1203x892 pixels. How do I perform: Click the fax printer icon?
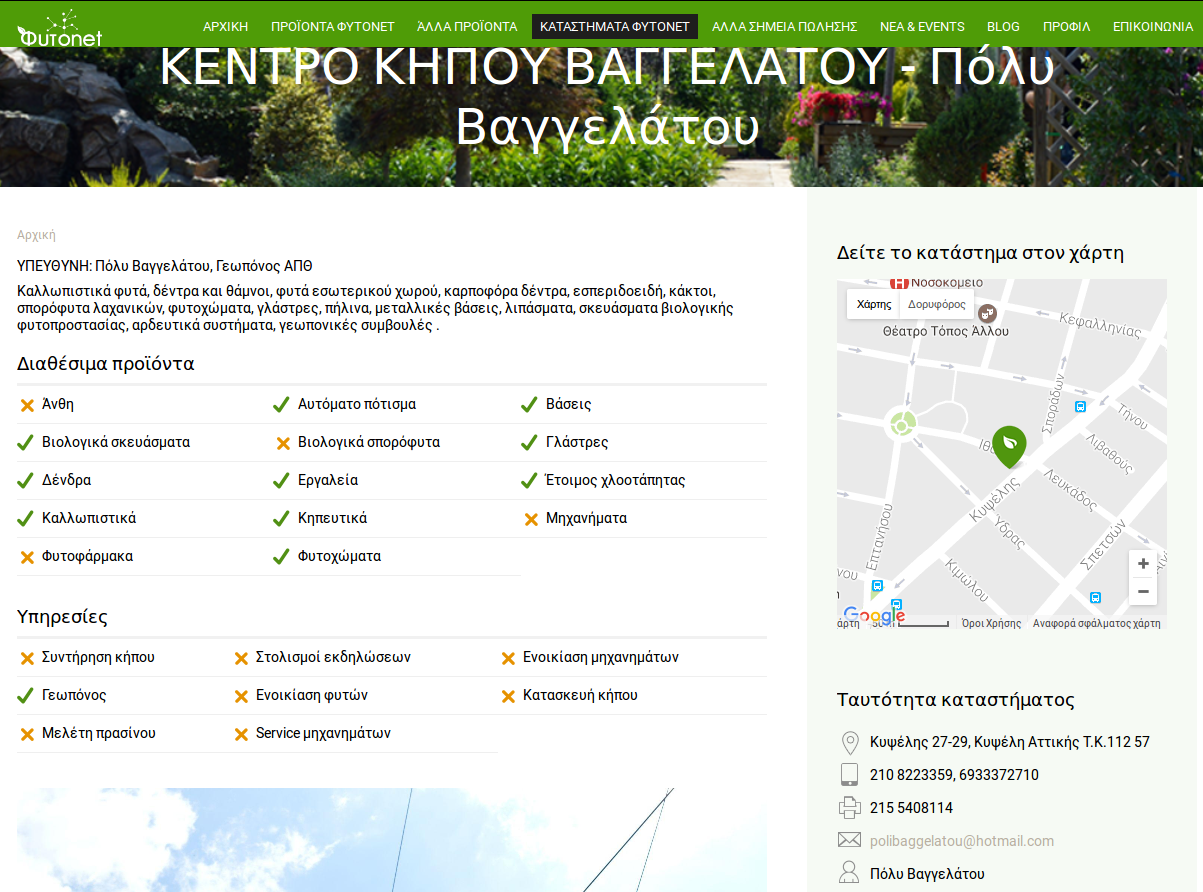click(x=849, y=807)
